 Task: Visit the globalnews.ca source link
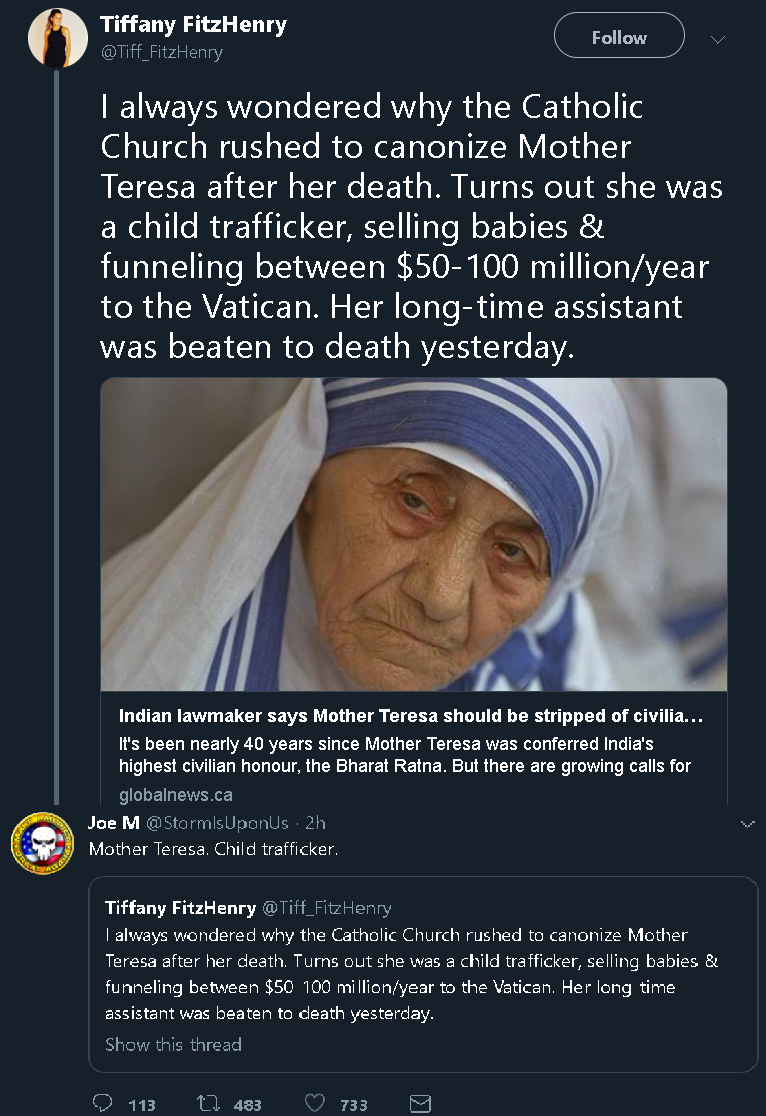click(175, 795)
